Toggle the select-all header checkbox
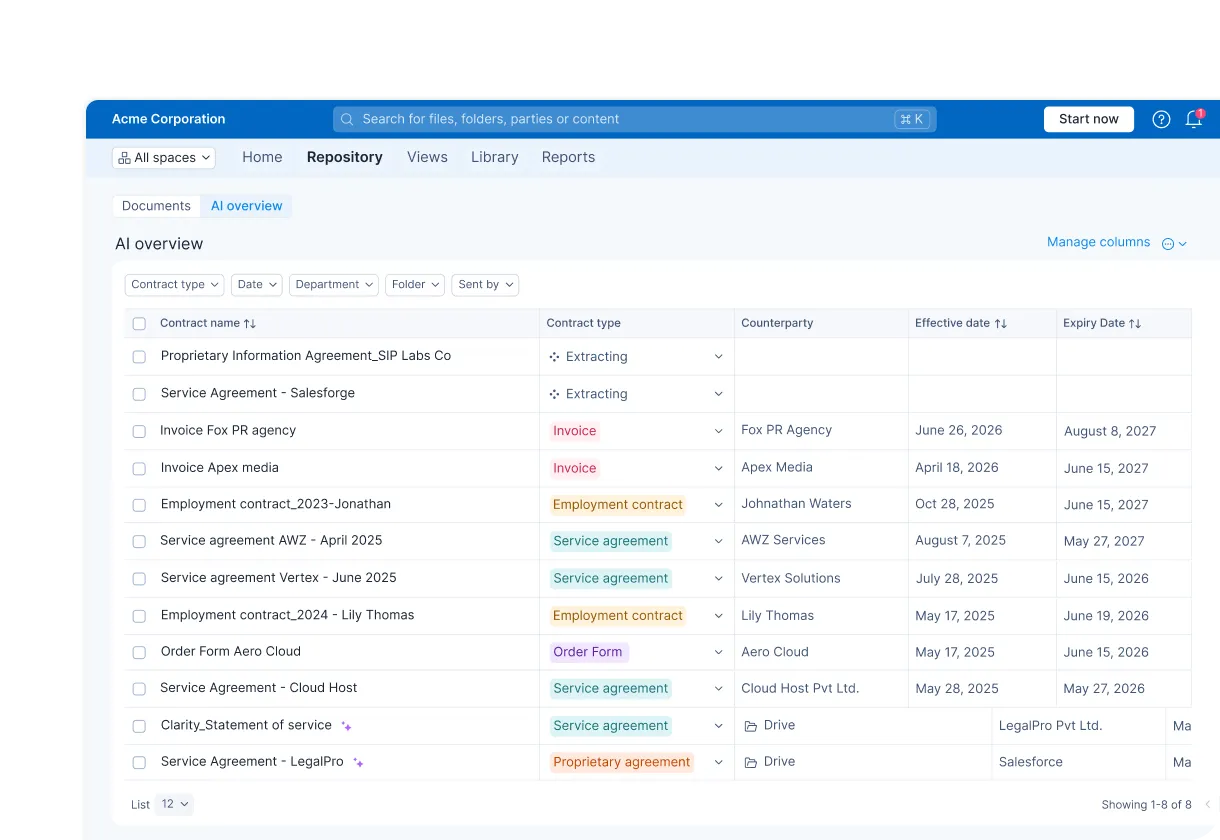This screenshot has width=1220, height=840. click(139, 323)
